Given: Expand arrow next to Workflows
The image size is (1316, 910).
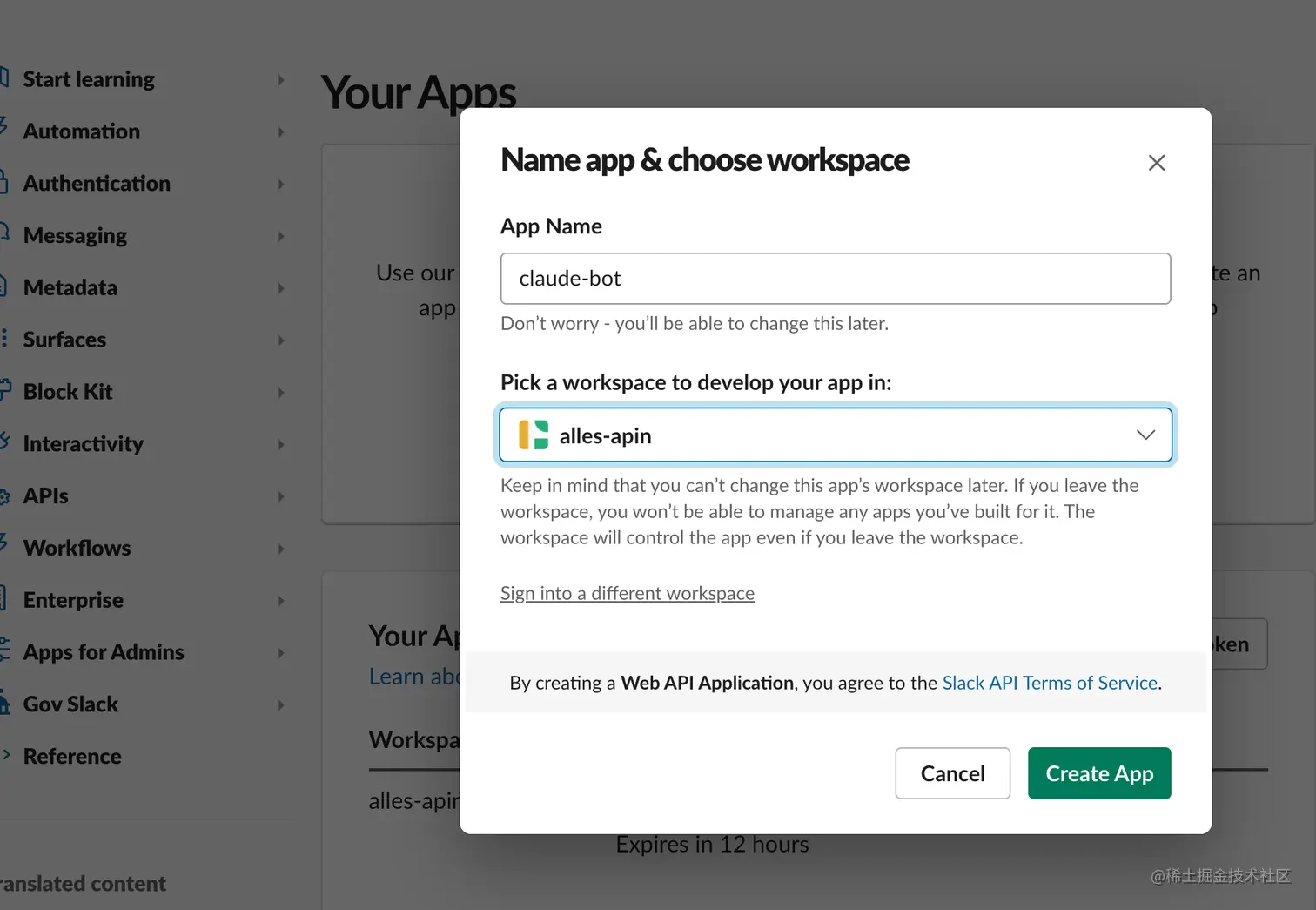Looking at the screenshot, I should click(280, 549).
